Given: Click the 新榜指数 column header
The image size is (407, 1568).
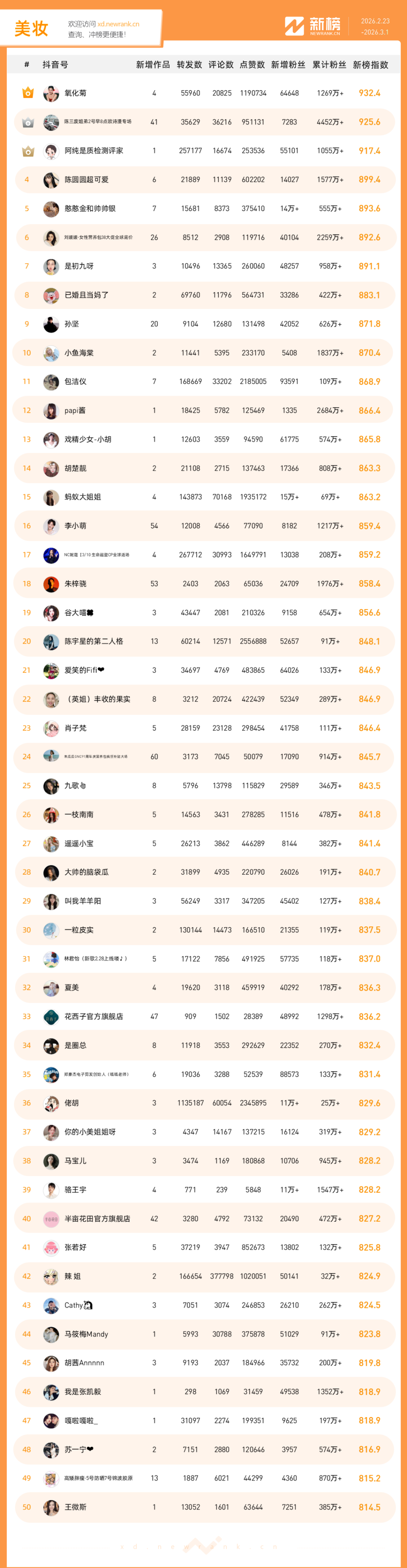Looking at the screenshot, I should coord(370,65).
